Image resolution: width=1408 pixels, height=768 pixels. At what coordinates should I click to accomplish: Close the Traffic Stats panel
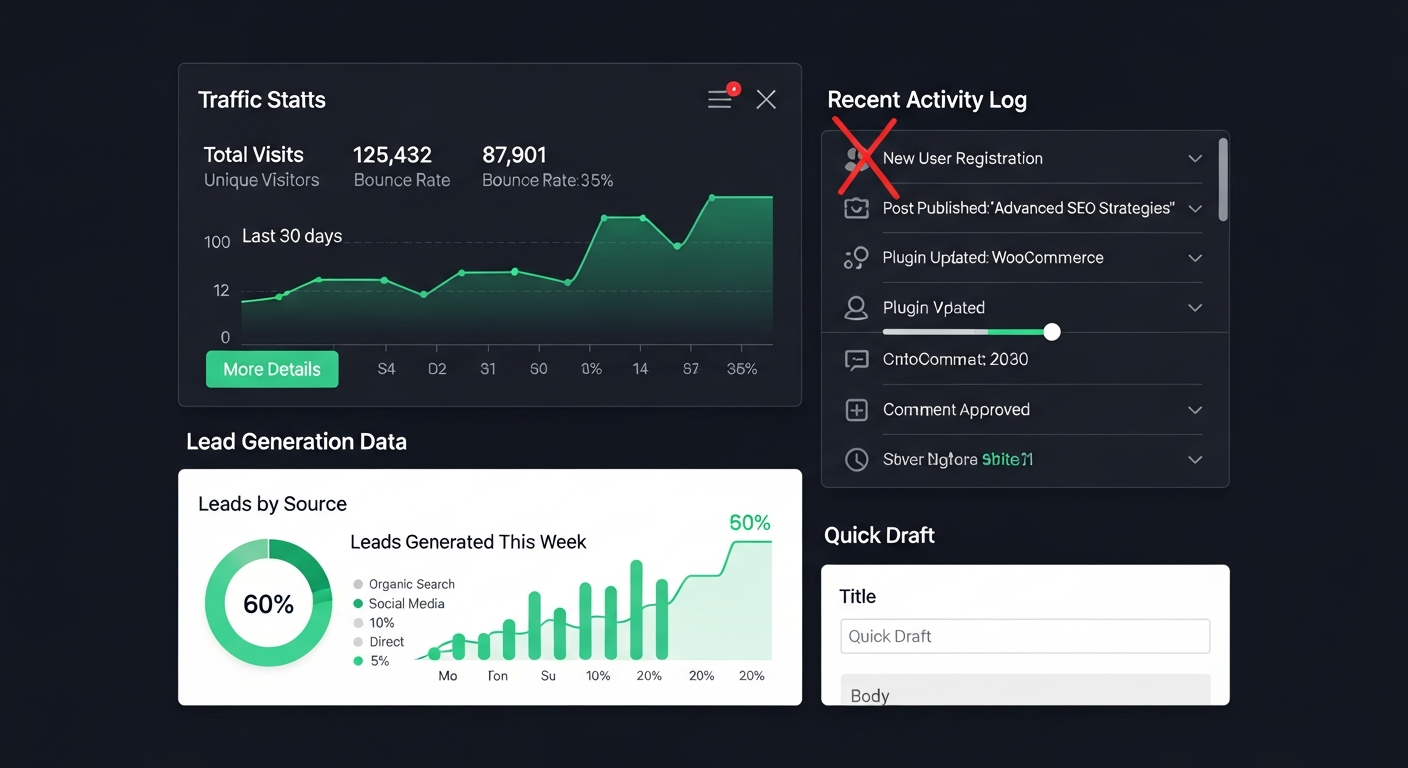point(766,99)
